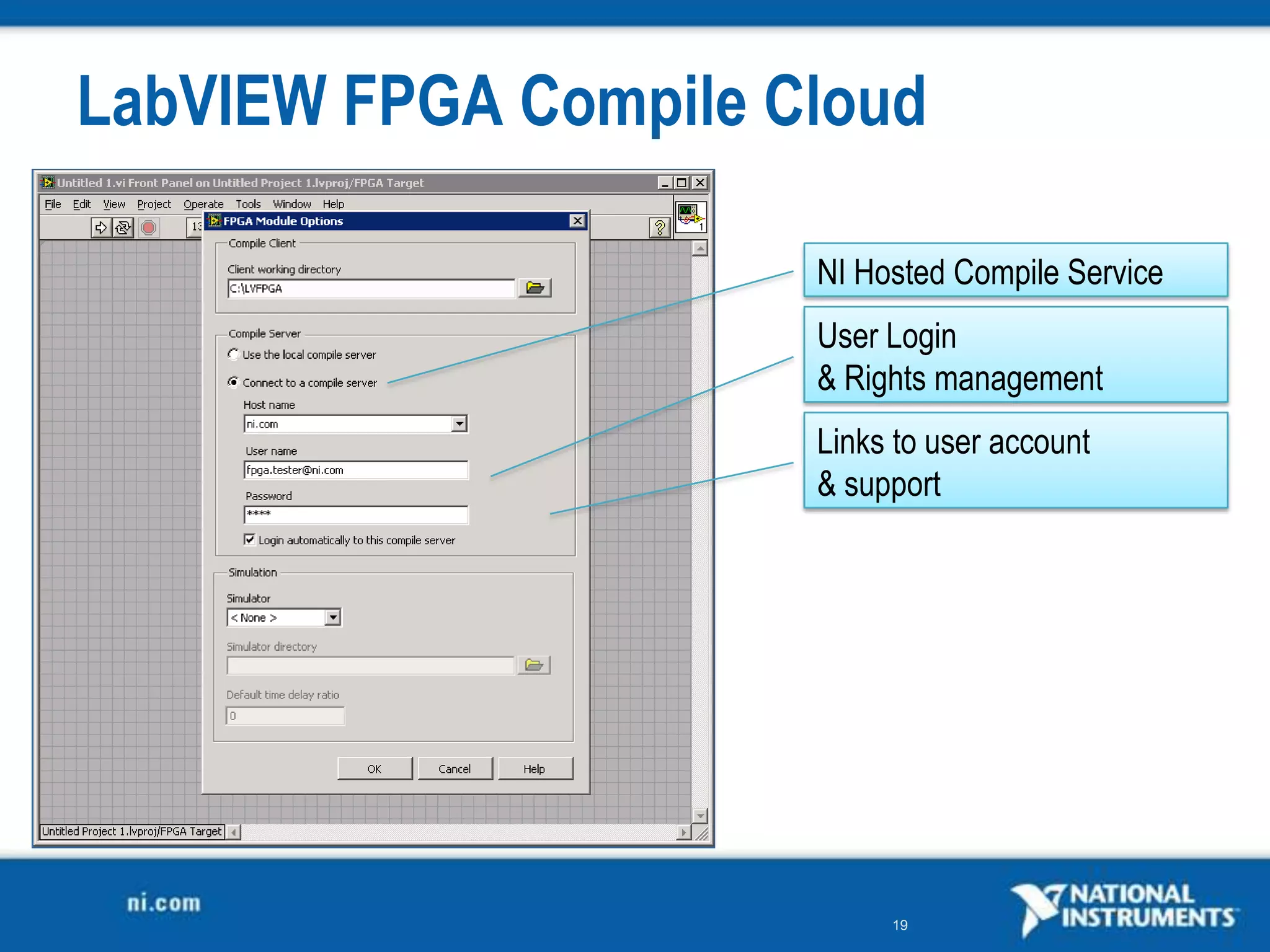Click the Abort Execution stop icon
The width and height of the screenshot is (1270, 952).
[x=148, y=227]
